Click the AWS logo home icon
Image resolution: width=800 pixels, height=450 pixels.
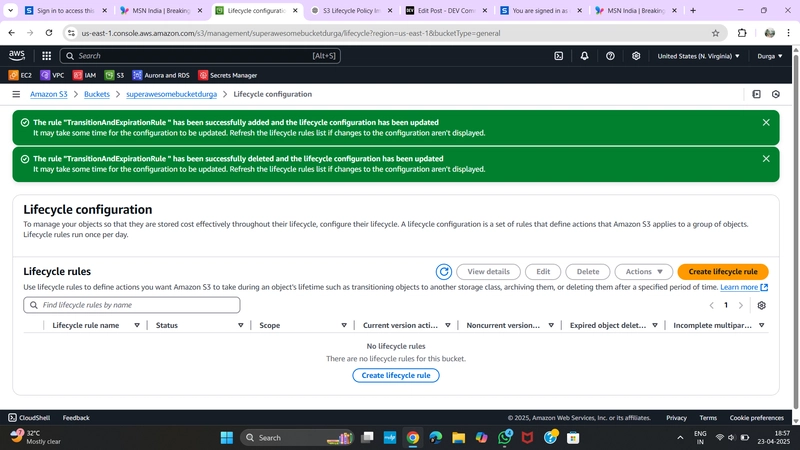pos(17,56)
